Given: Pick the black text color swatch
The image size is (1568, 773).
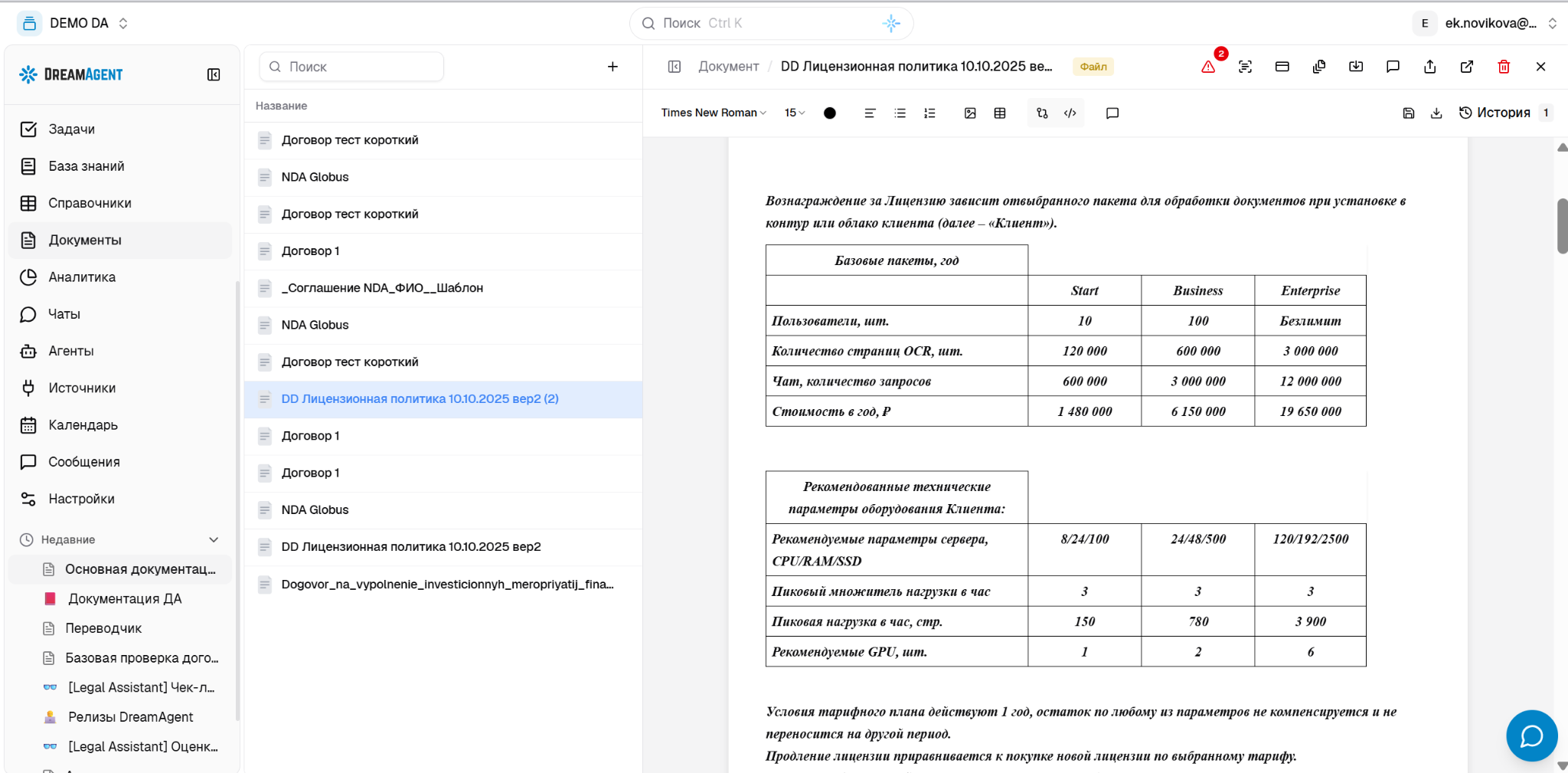Looking at the screenshot, I should pos(830,113).
